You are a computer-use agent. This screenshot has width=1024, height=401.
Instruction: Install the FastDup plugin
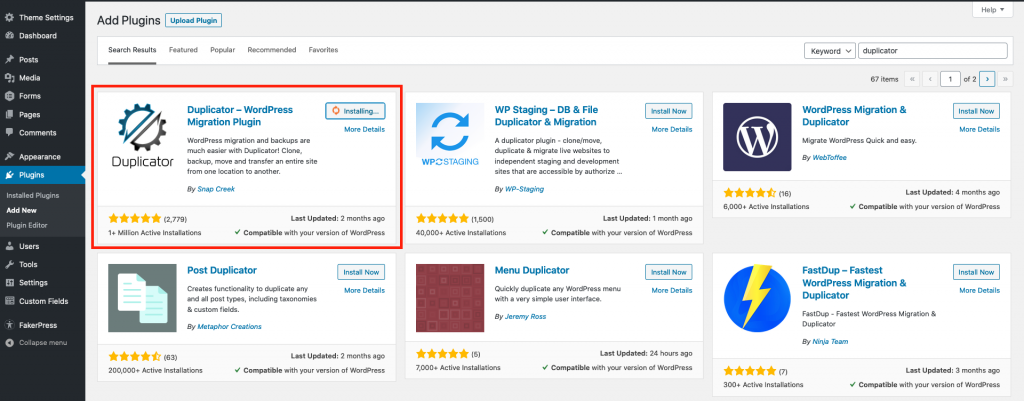tap(976, 272)
